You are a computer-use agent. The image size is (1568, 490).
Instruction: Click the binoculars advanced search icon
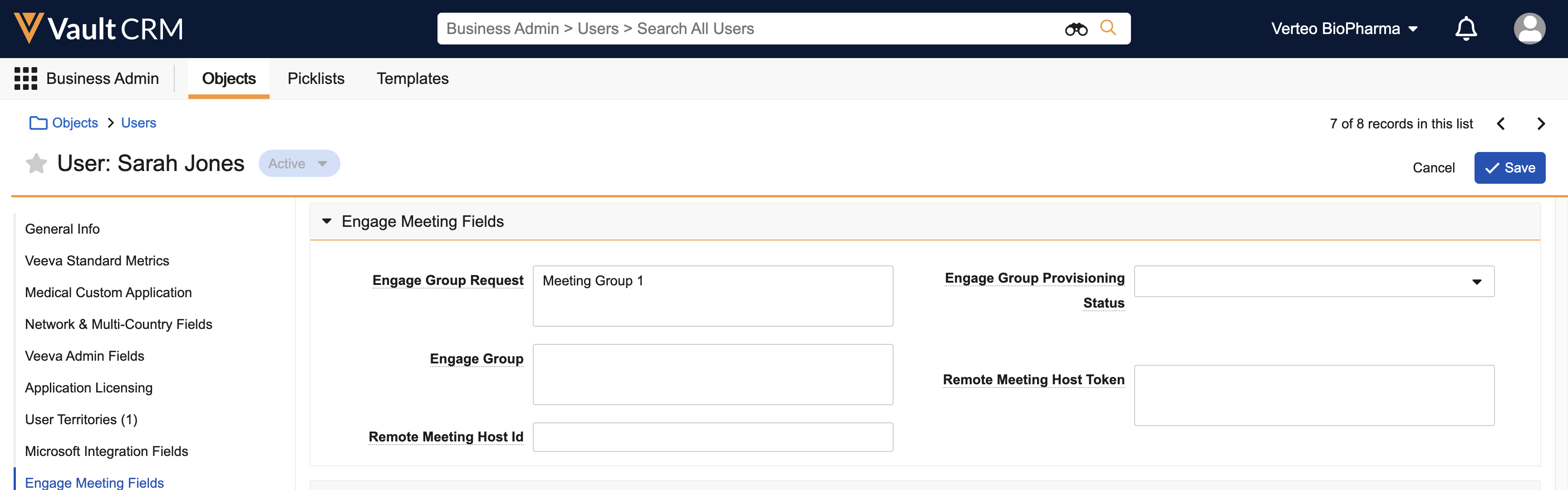[x=1076, y=29]
